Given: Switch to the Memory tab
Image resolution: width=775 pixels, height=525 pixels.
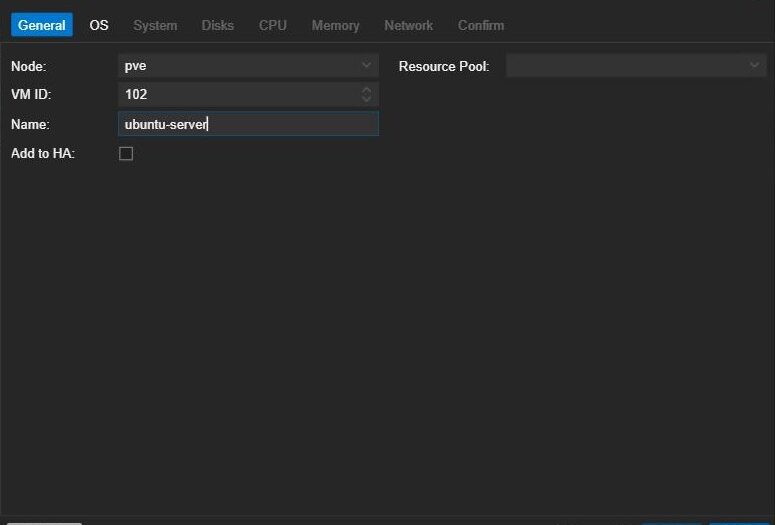Looking at the screenshot, I should 335,25.
